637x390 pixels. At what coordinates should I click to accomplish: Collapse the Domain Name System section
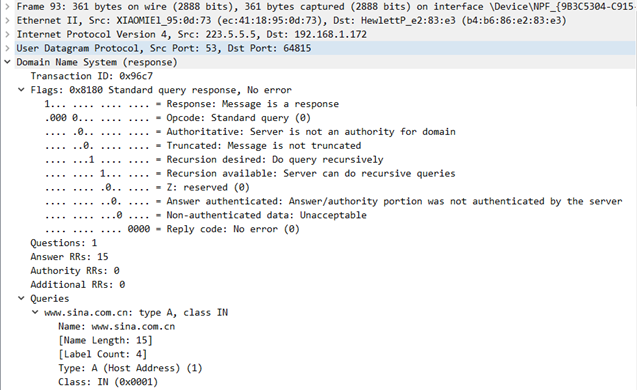point(7,62)
